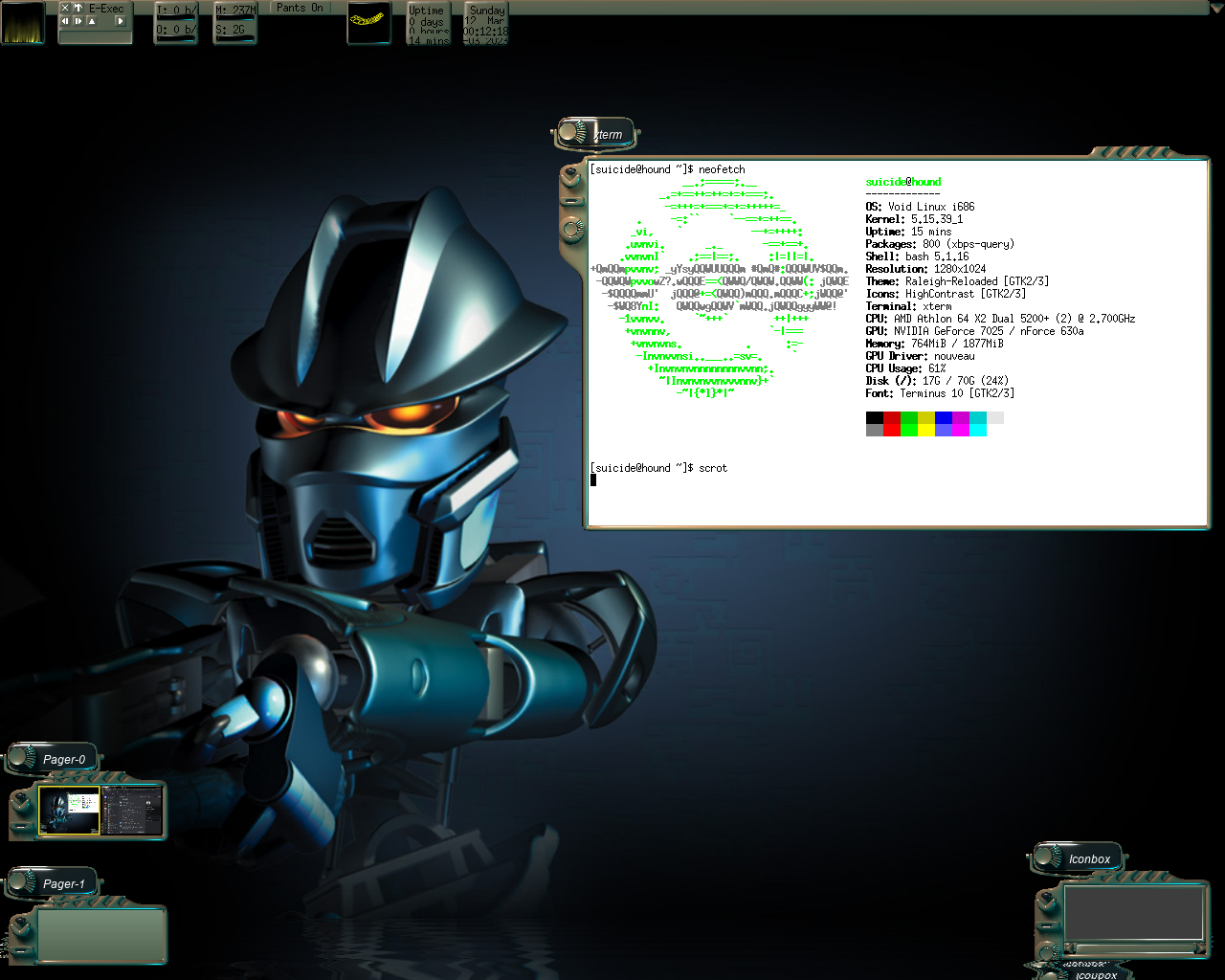1225x980 pixels.
Task: Click the 'Resolution: 1280x1024' line
Action: pyautogui.click(x=925, y=269)
